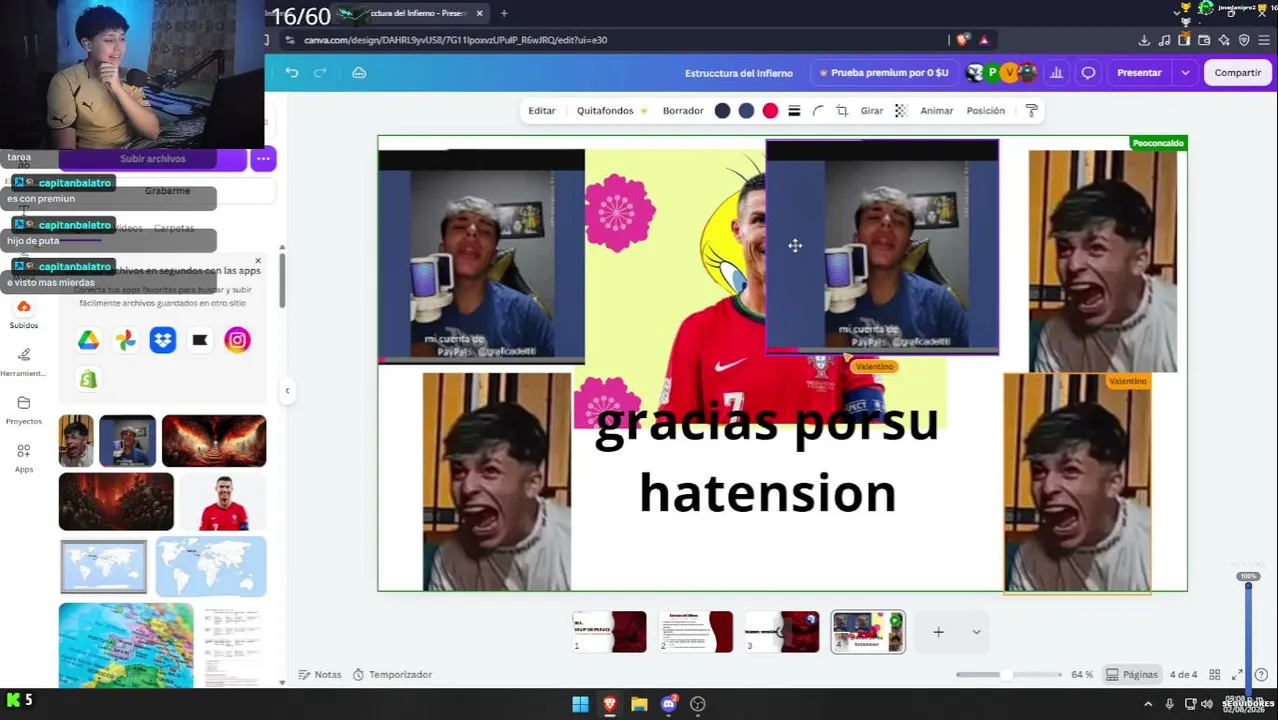The height and width of the screenshot is (720, 1278).
Task: Enter fullscreen presentation view icon
Action: [1238, 675]
